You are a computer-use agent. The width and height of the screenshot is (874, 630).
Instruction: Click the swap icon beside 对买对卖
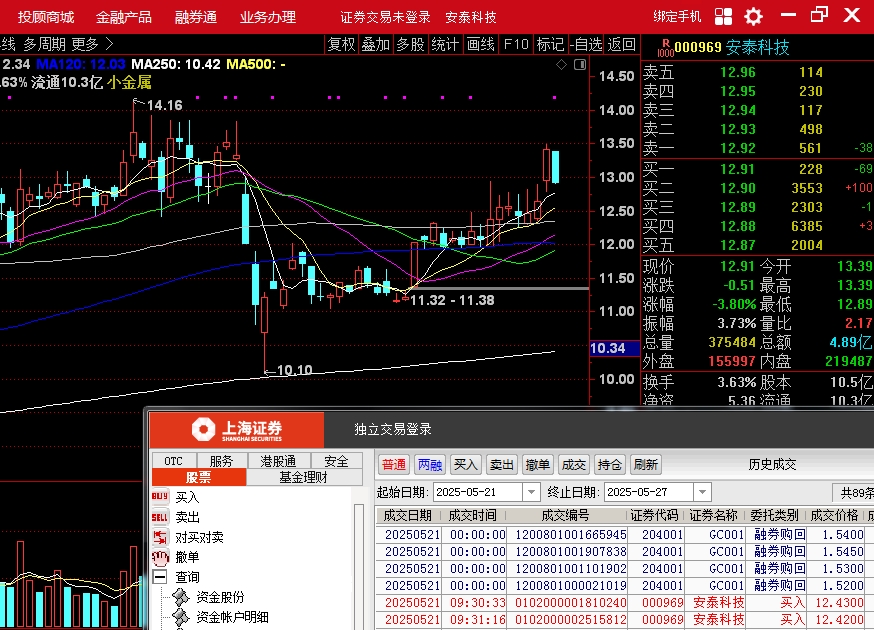pyautogui.click(x=160, y=537)
